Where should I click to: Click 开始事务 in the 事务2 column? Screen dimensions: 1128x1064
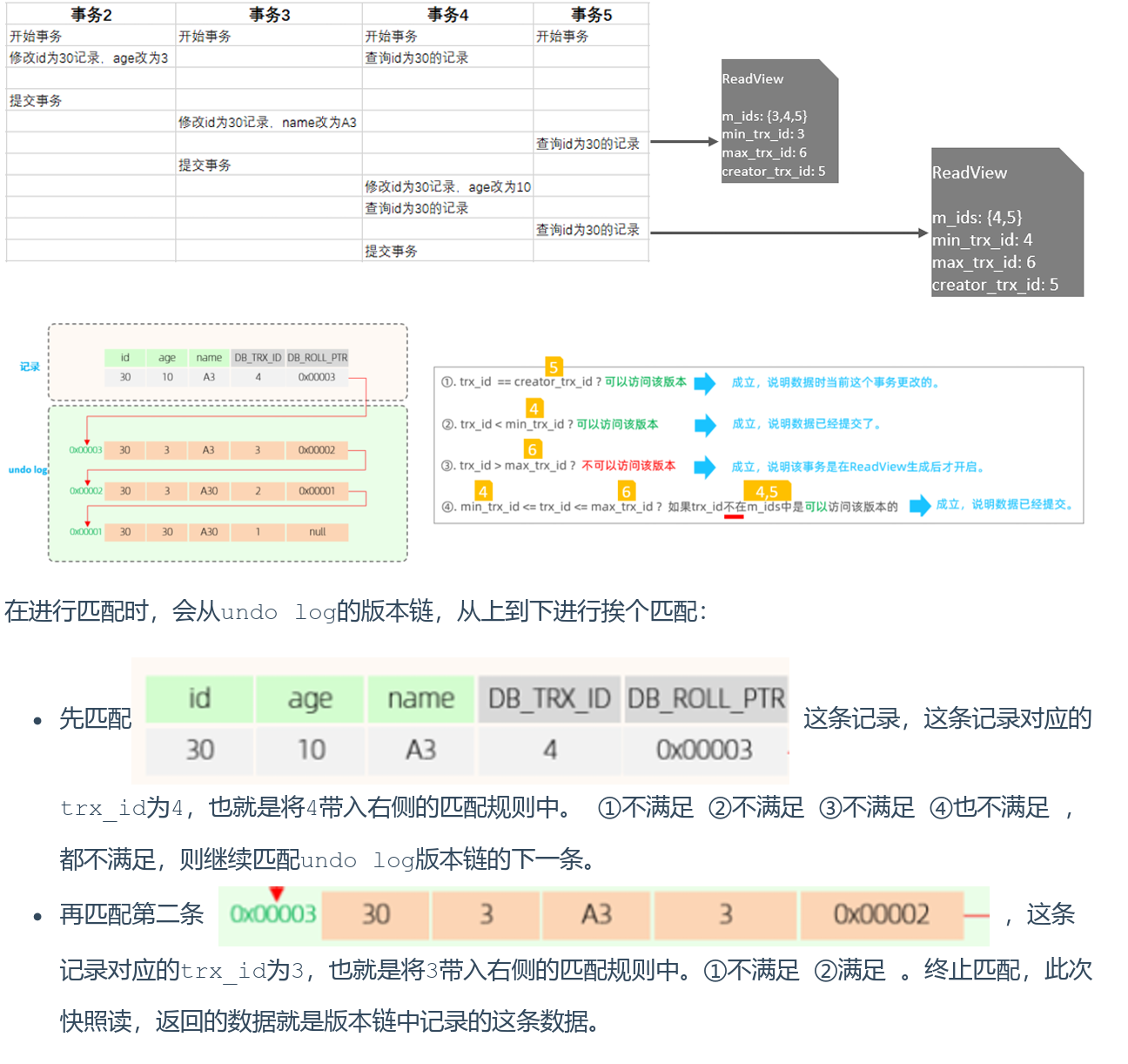(36, 36)
